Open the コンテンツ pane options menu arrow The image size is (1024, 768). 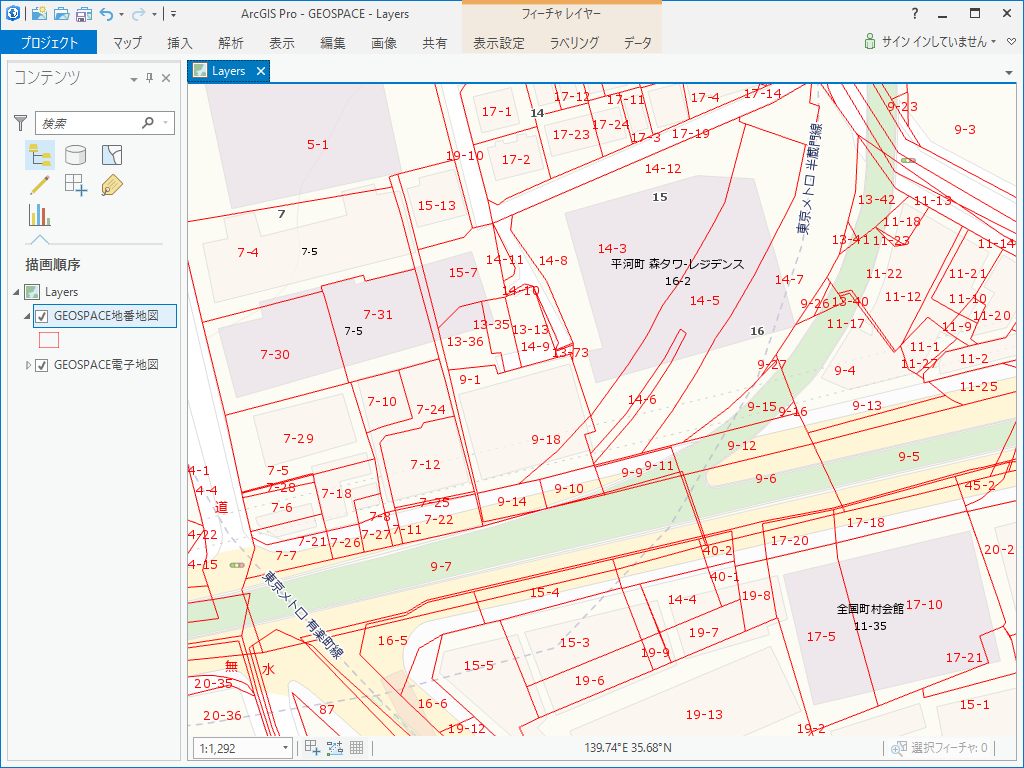(134, 80)
